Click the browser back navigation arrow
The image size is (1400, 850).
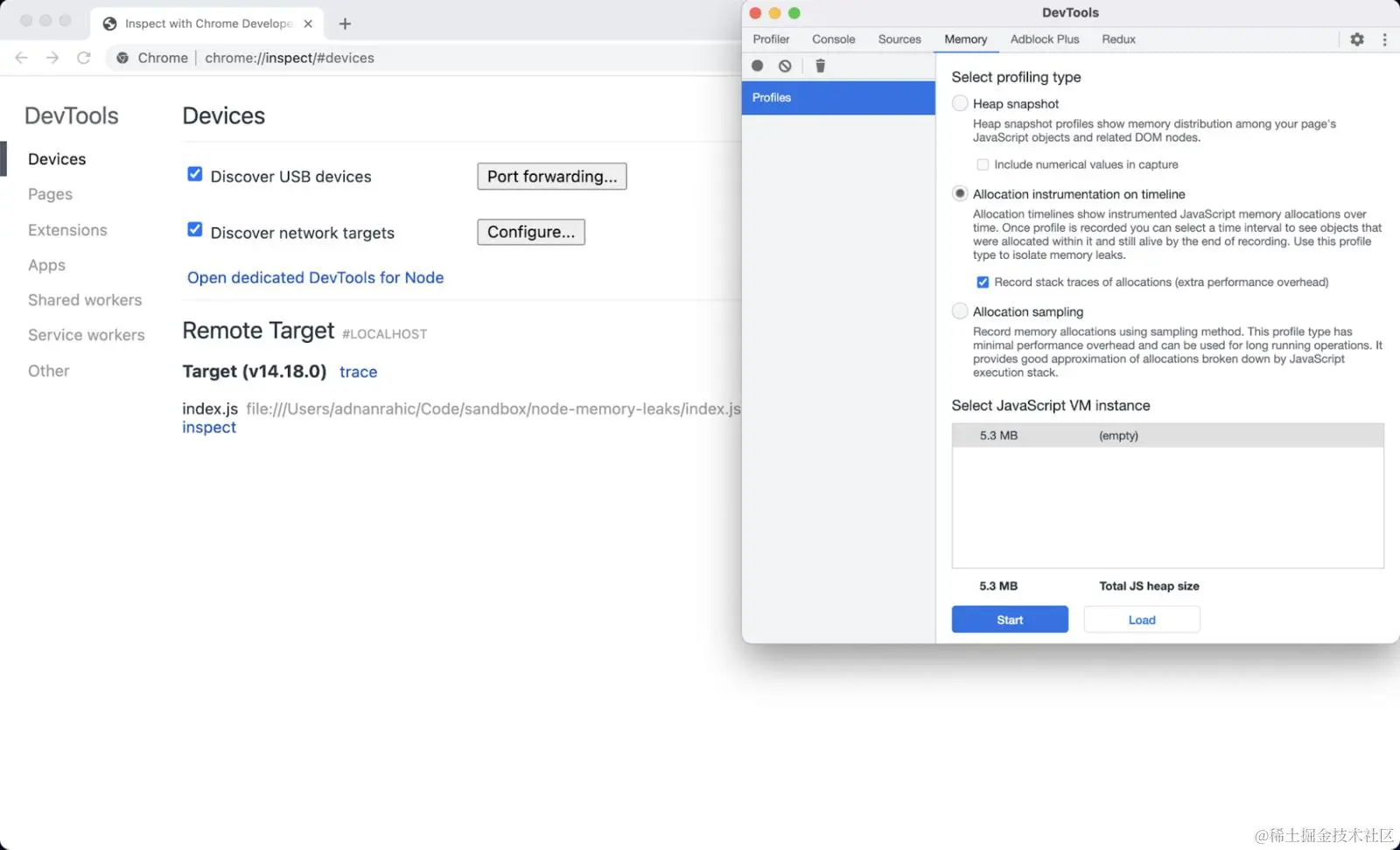pos(21,58)
